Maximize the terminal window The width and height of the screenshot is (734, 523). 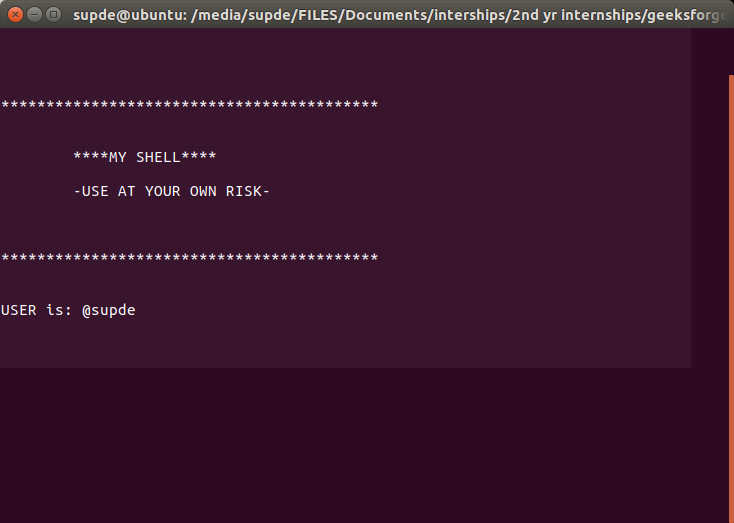[53, 14]
